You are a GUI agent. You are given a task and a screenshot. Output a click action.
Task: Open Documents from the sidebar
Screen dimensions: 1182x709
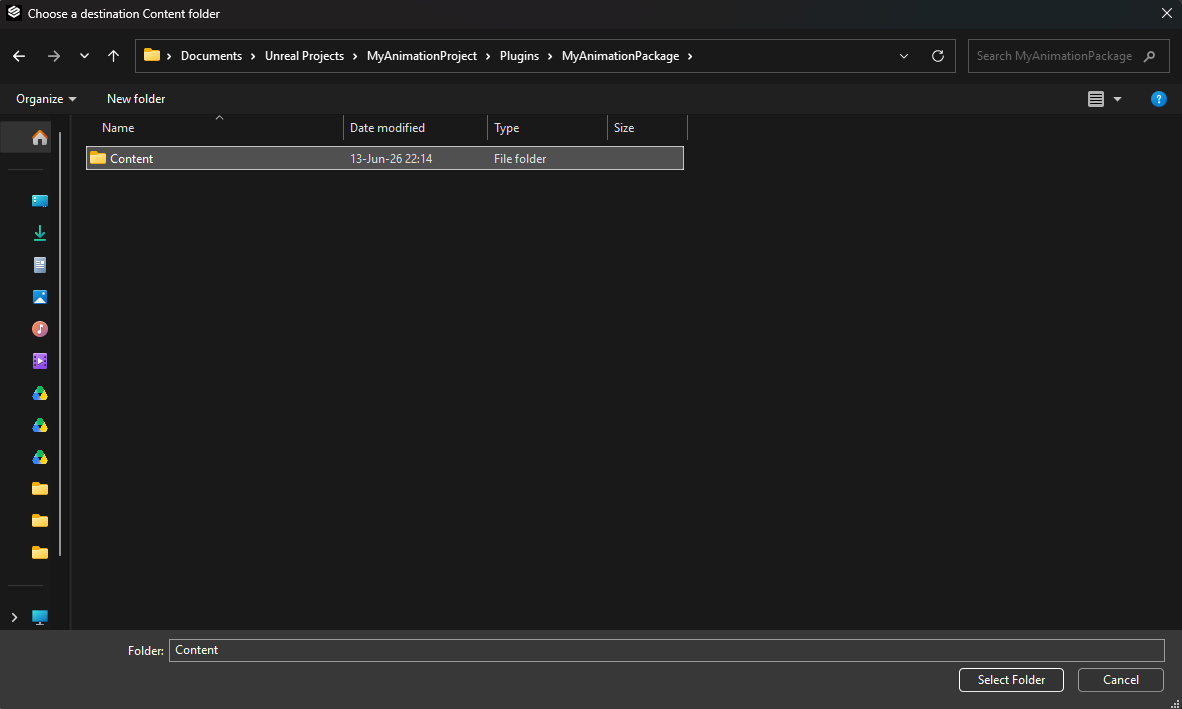pos(40,264)
